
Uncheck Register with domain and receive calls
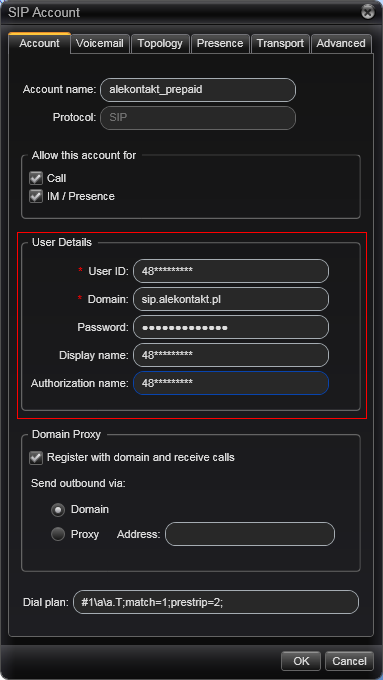click(x=36, y=458)
